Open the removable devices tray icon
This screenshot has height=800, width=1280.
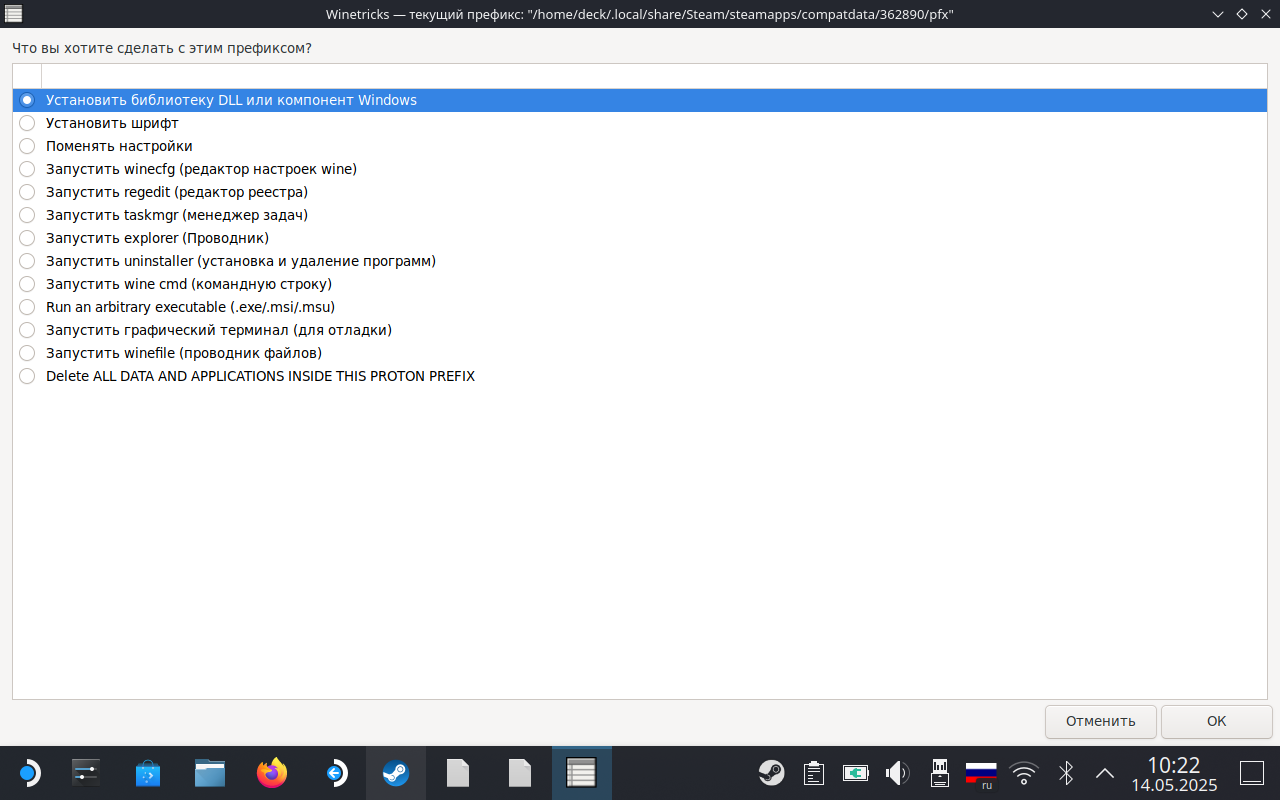[x=939, y=773]
